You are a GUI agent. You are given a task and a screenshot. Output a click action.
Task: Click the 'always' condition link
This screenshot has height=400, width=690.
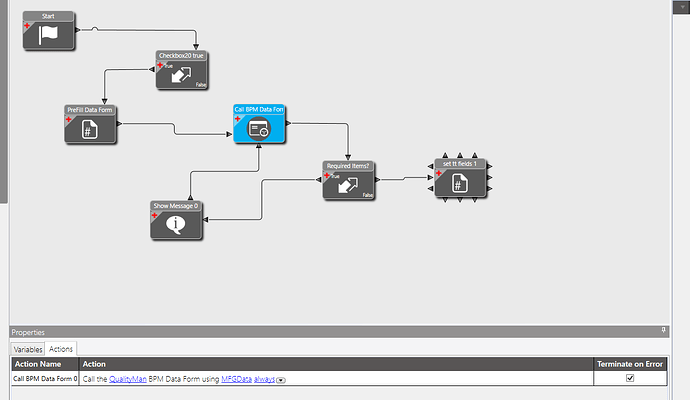[264, 379]
